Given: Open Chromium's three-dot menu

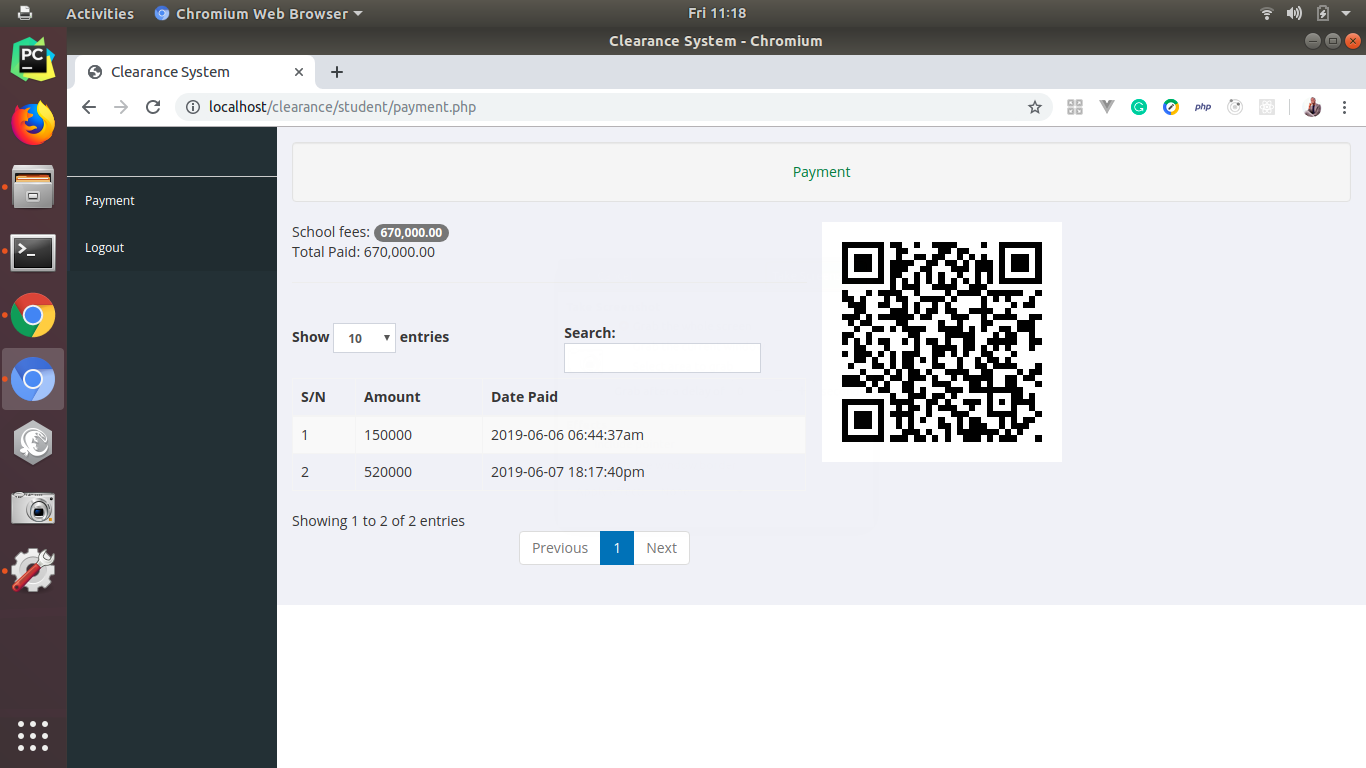Looking at the screenshot, I should (1345, 107).
